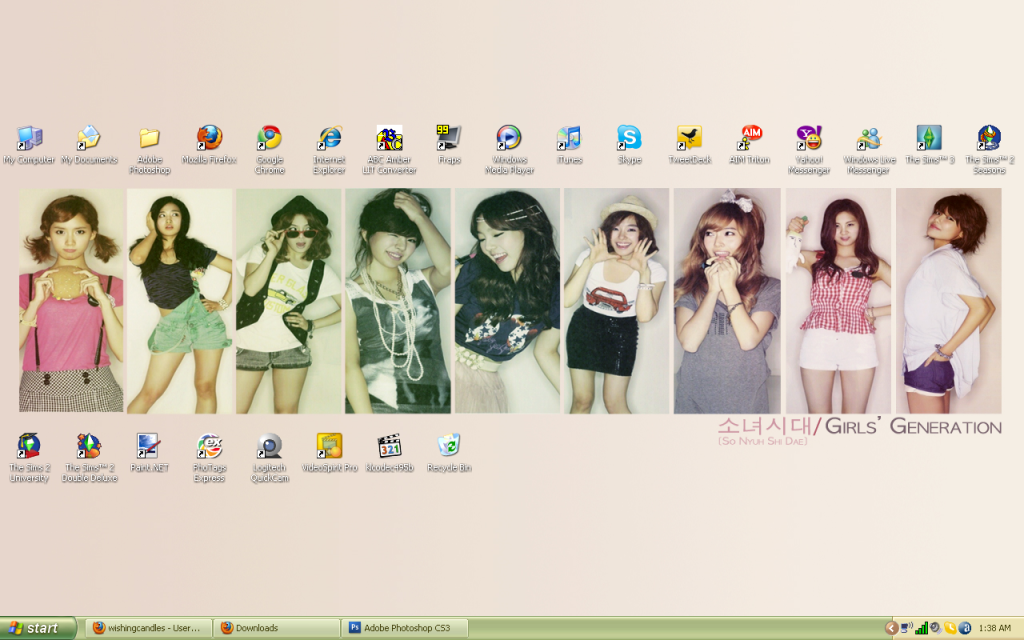Viewport: 1024px width, 640px height.
Task: Click the wireless network computer tray icon
Action: coord(906,628)
